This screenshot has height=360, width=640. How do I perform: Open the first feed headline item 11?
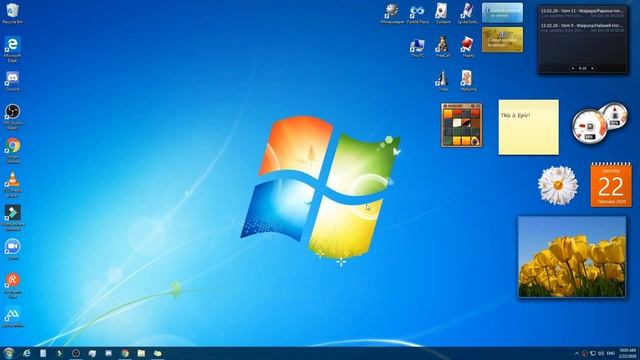[x=582, y=11]
